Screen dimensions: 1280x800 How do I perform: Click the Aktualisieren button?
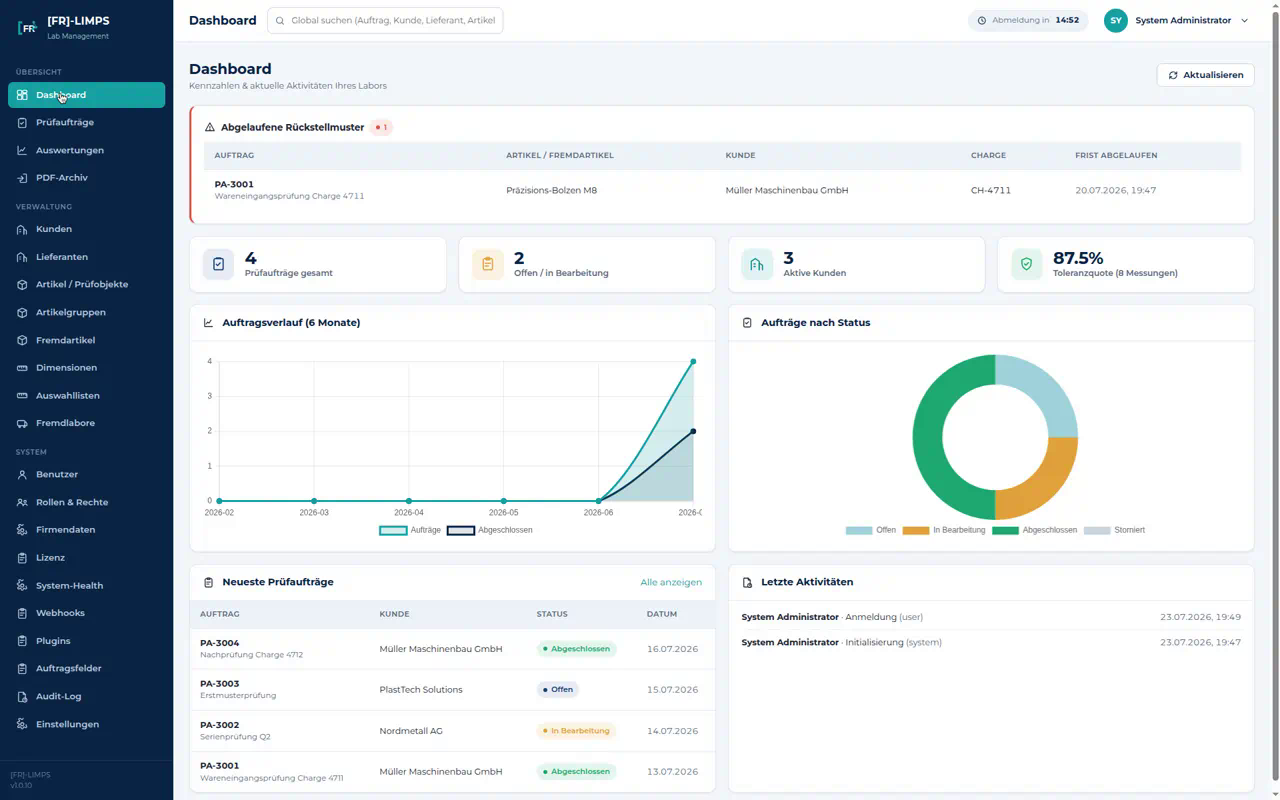(1206, 75)
